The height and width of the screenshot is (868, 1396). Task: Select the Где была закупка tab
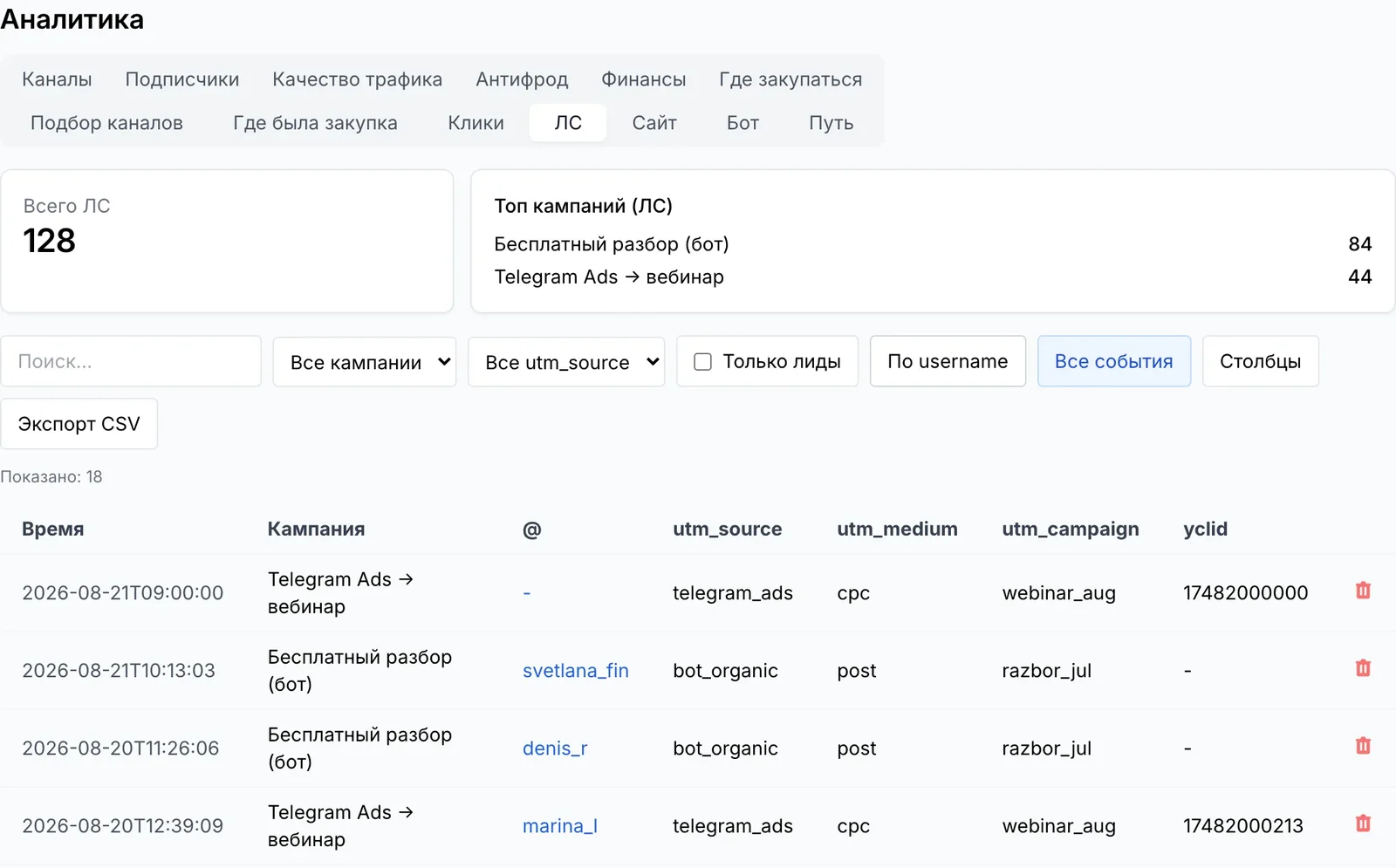(315, 123)
